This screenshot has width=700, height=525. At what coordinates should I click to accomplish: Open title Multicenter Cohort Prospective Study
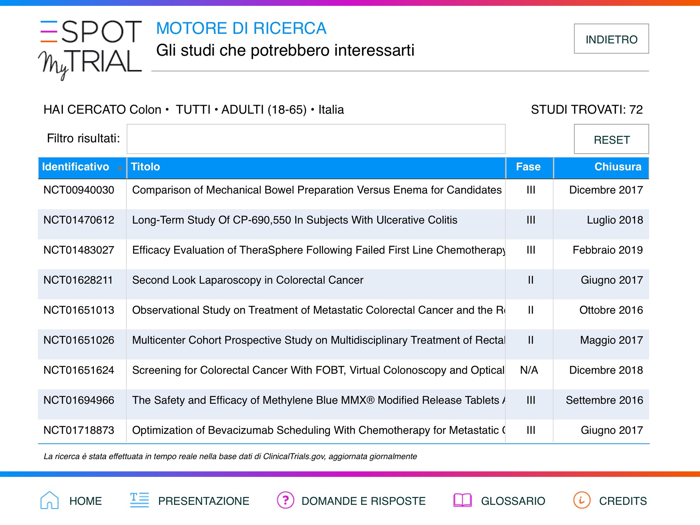pyautogui.click(x=318, y=340)
